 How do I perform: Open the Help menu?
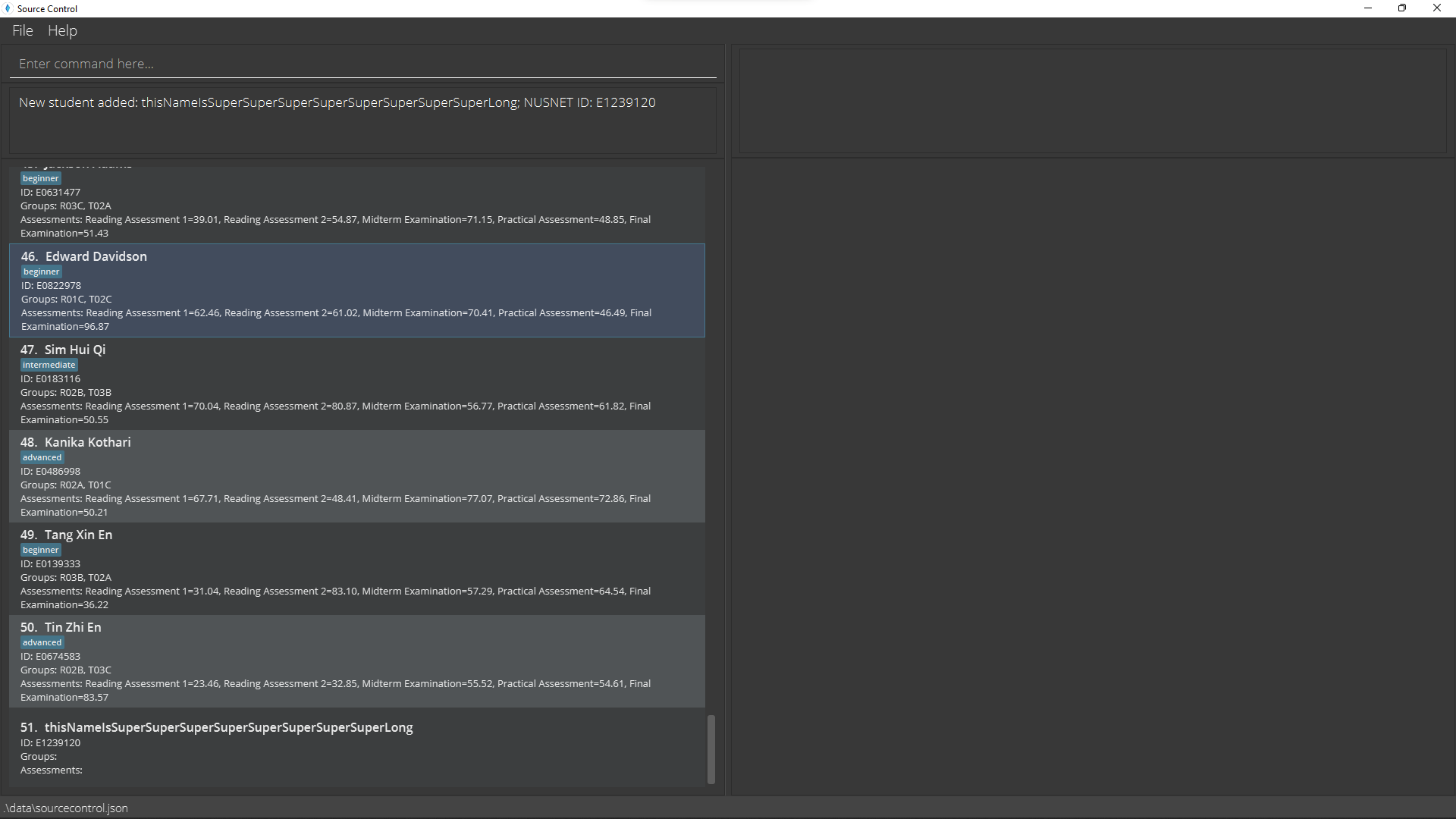pyautogui.click(x=62, y=30)
